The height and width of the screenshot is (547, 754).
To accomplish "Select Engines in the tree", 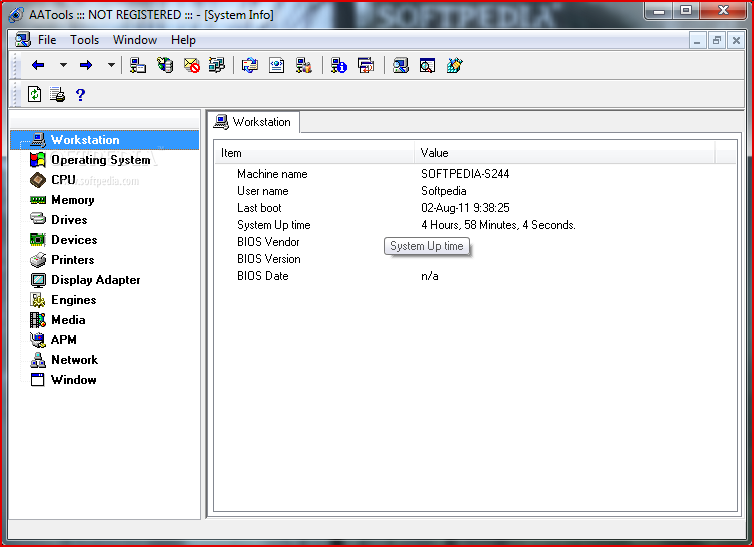I will point(74,300).
